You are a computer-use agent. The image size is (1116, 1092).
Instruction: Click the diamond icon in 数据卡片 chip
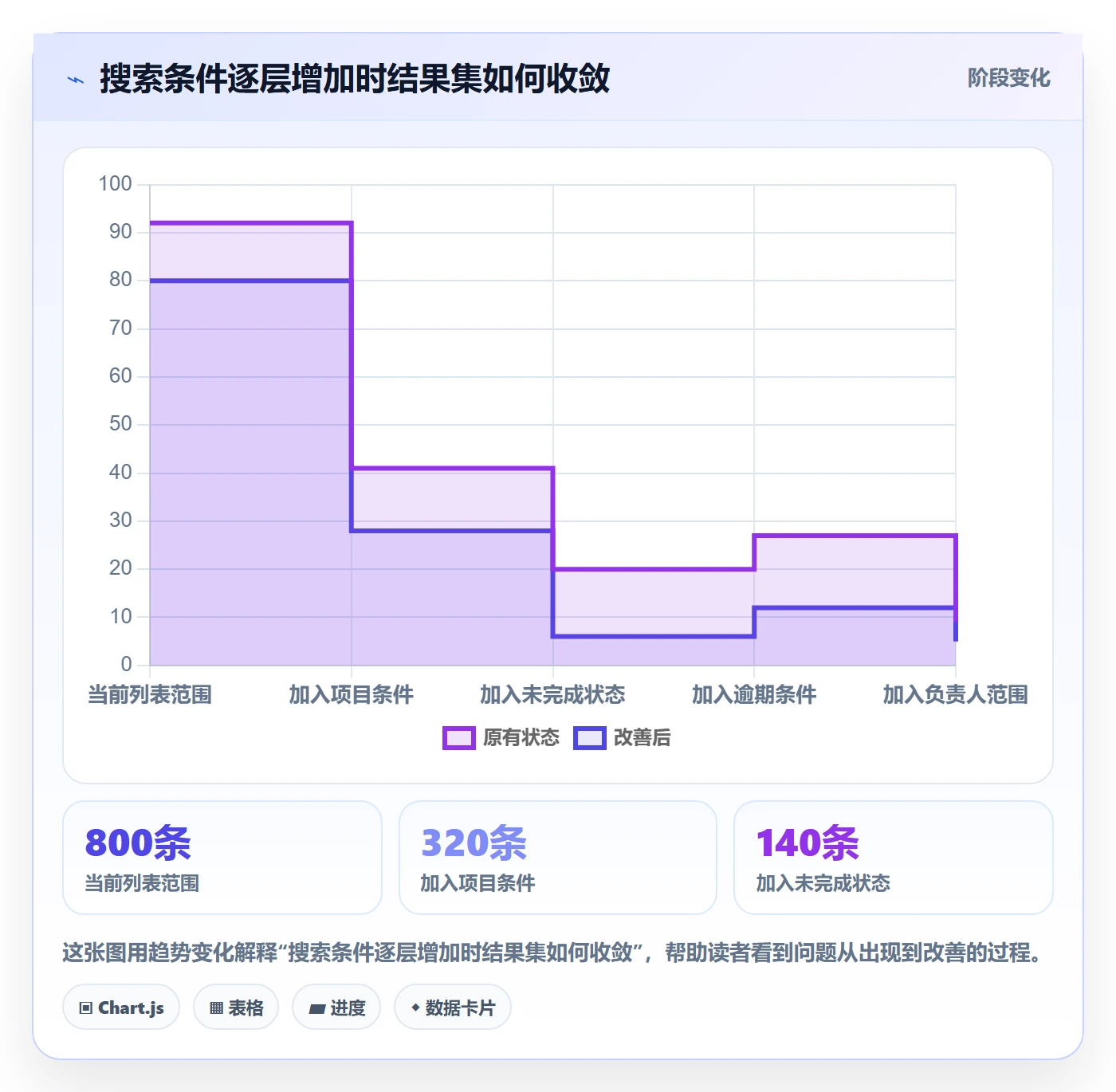415,1008
